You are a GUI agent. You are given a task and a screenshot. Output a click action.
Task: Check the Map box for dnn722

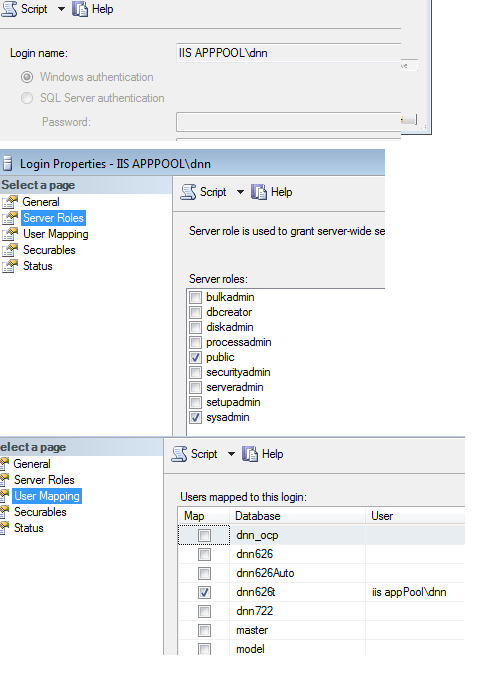click(204, 611)
